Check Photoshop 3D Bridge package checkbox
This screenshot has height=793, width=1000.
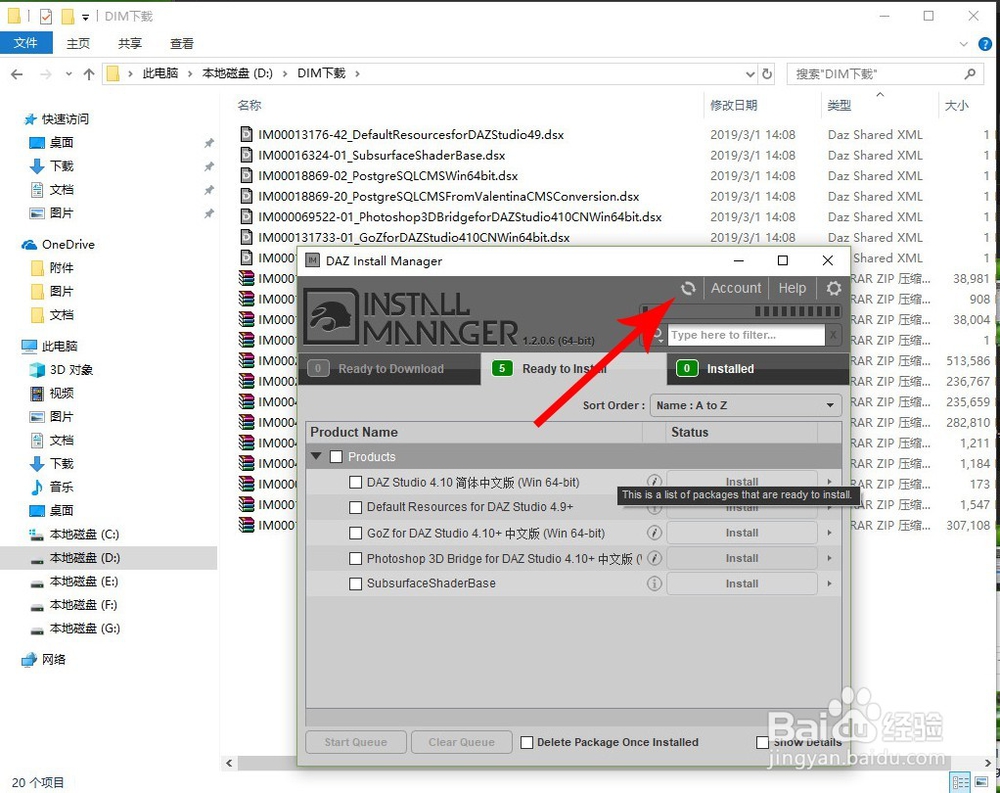pyautogui.click(x=355, y=558)
